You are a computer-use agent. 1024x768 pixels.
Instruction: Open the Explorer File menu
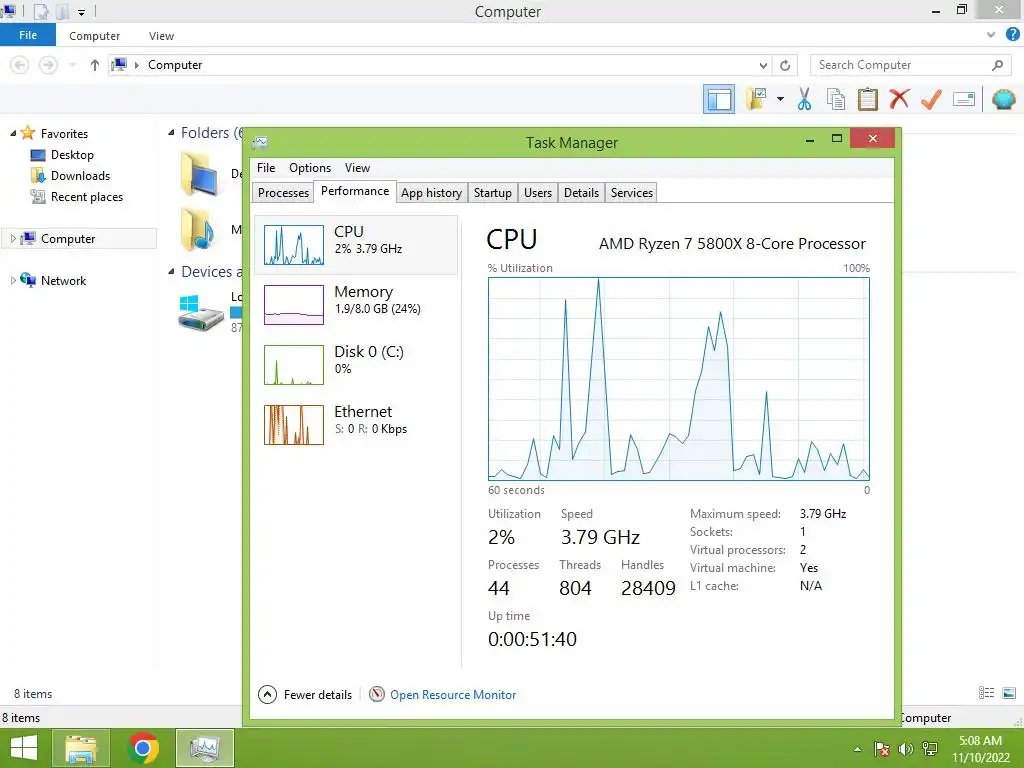tap(28, 35)
